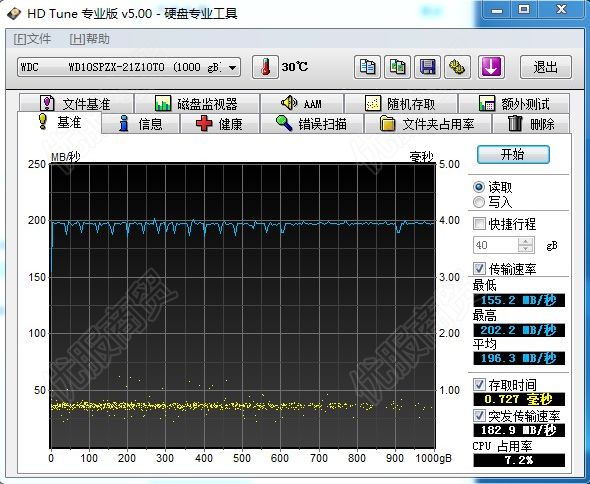Click the copy screenshot to clipboard icon
Viewport: 590px width, 484px height.
(397, 67)
